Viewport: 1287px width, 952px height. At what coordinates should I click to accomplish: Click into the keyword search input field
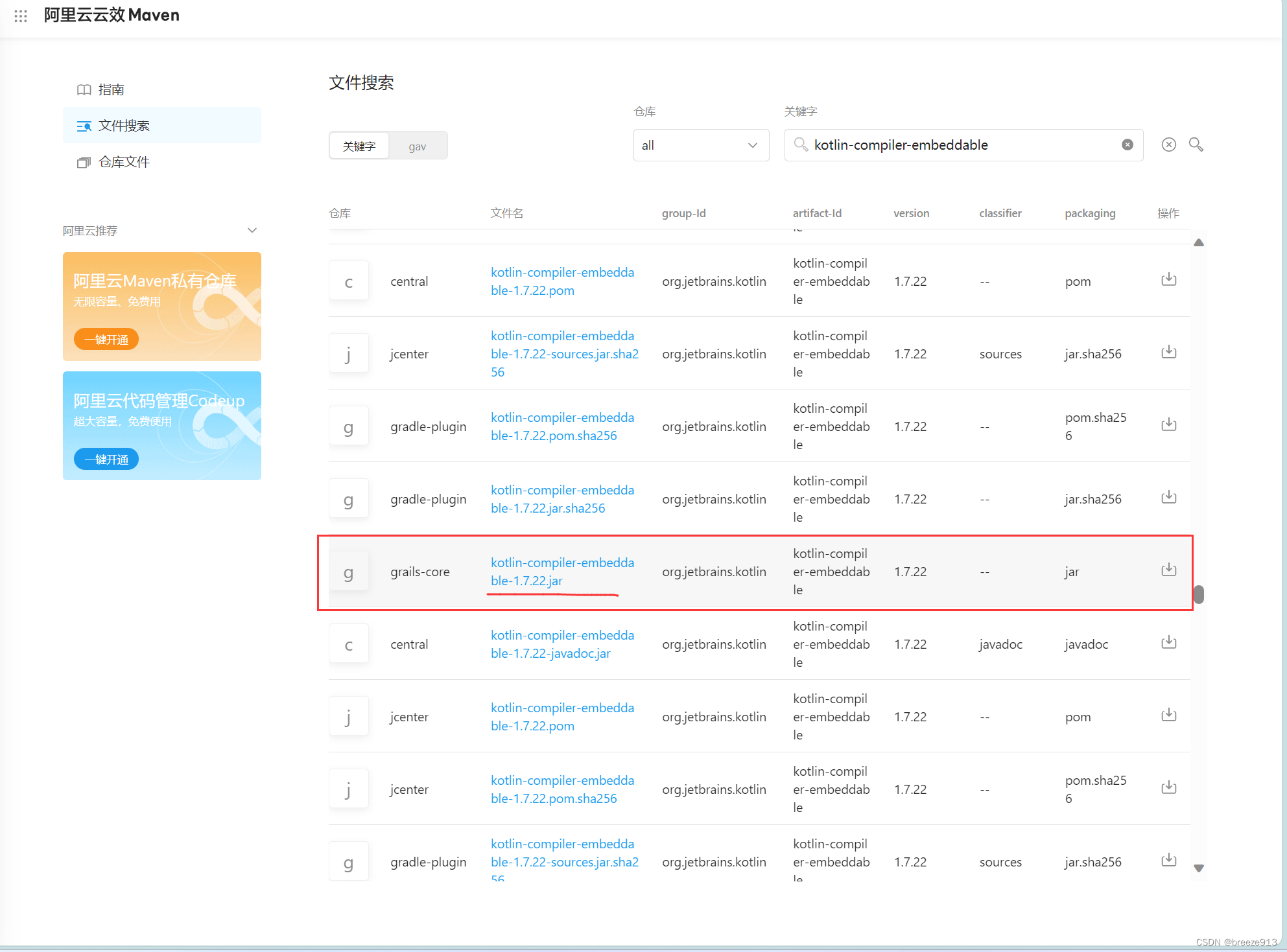(x=960, y=145)
